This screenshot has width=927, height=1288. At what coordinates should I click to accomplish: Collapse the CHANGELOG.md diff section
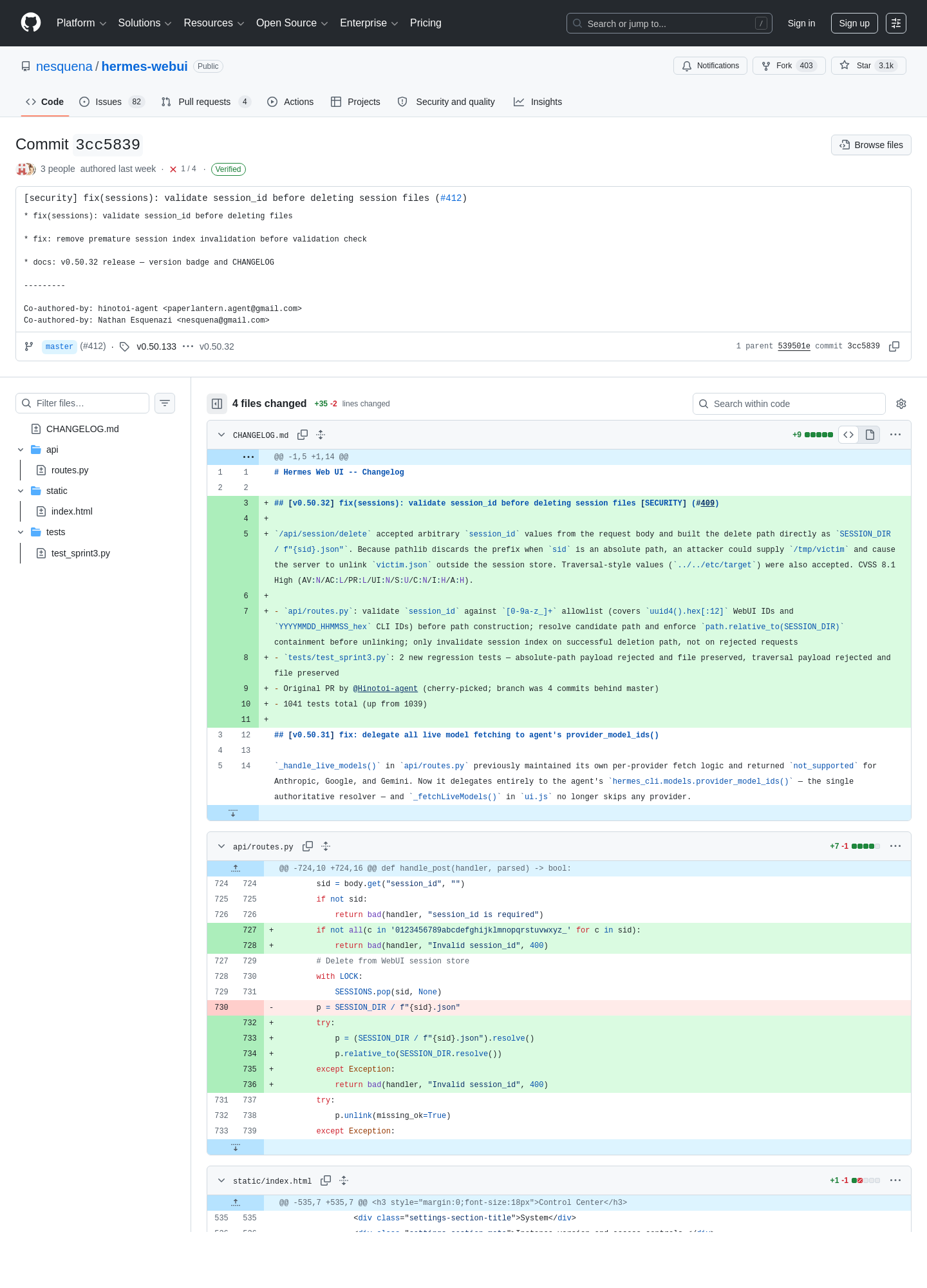(x=221, y=435)
